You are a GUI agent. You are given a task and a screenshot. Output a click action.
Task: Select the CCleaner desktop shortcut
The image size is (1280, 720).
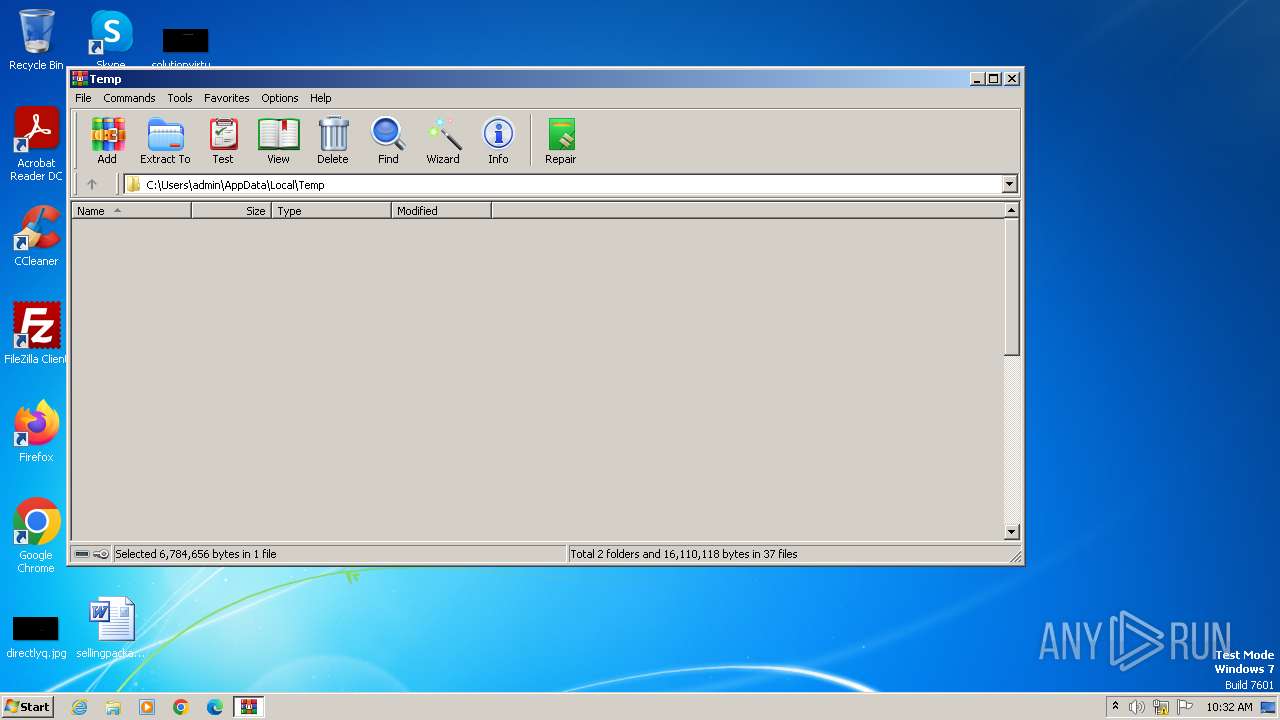point(36,237)
